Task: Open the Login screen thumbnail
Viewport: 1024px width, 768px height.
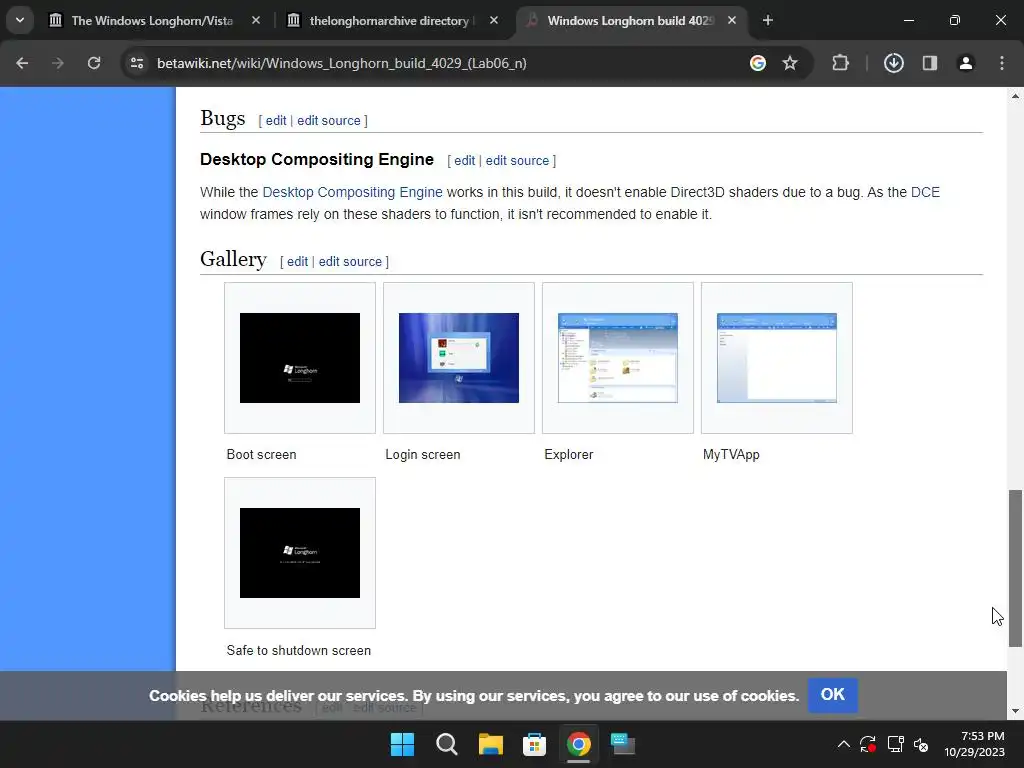Action: 459,358
